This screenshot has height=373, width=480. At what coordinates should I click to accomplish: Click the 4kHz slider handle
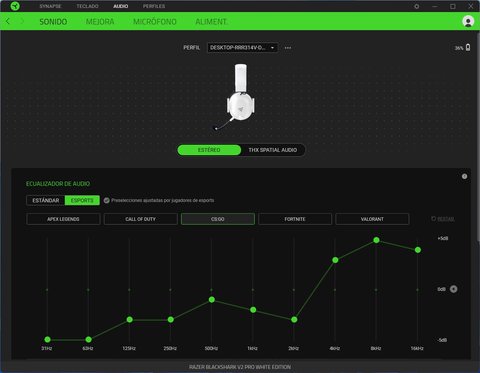coord(335,260)
